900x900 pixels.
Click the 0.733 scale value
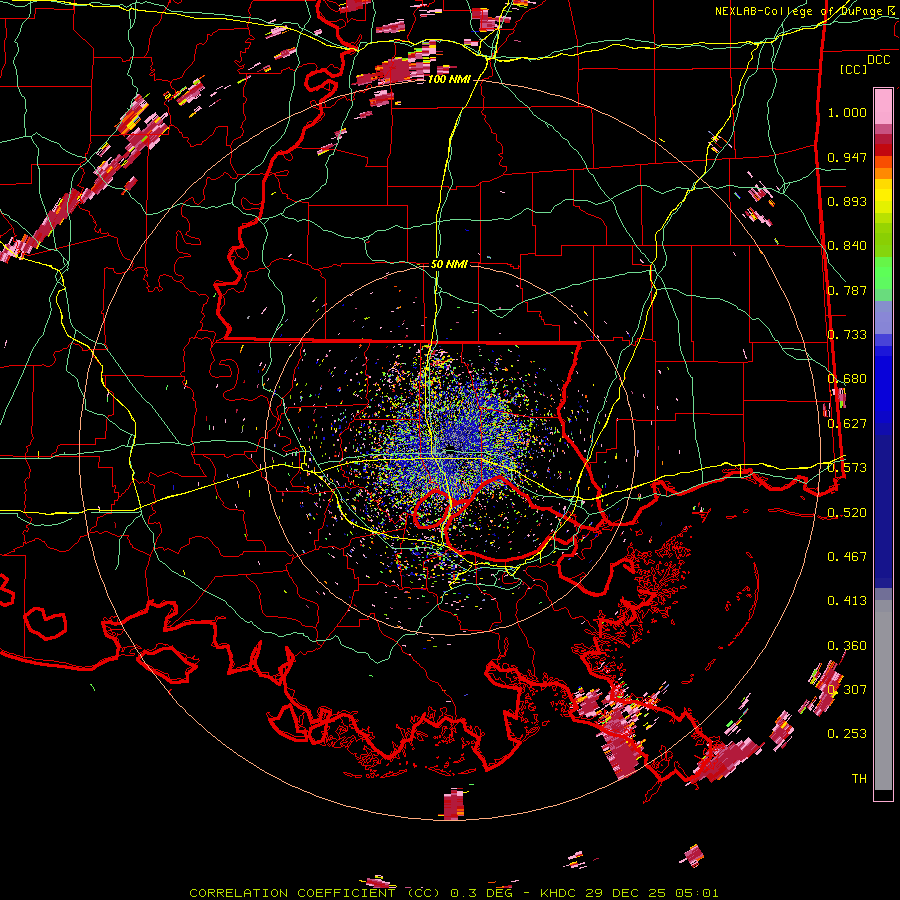[847, 335]
